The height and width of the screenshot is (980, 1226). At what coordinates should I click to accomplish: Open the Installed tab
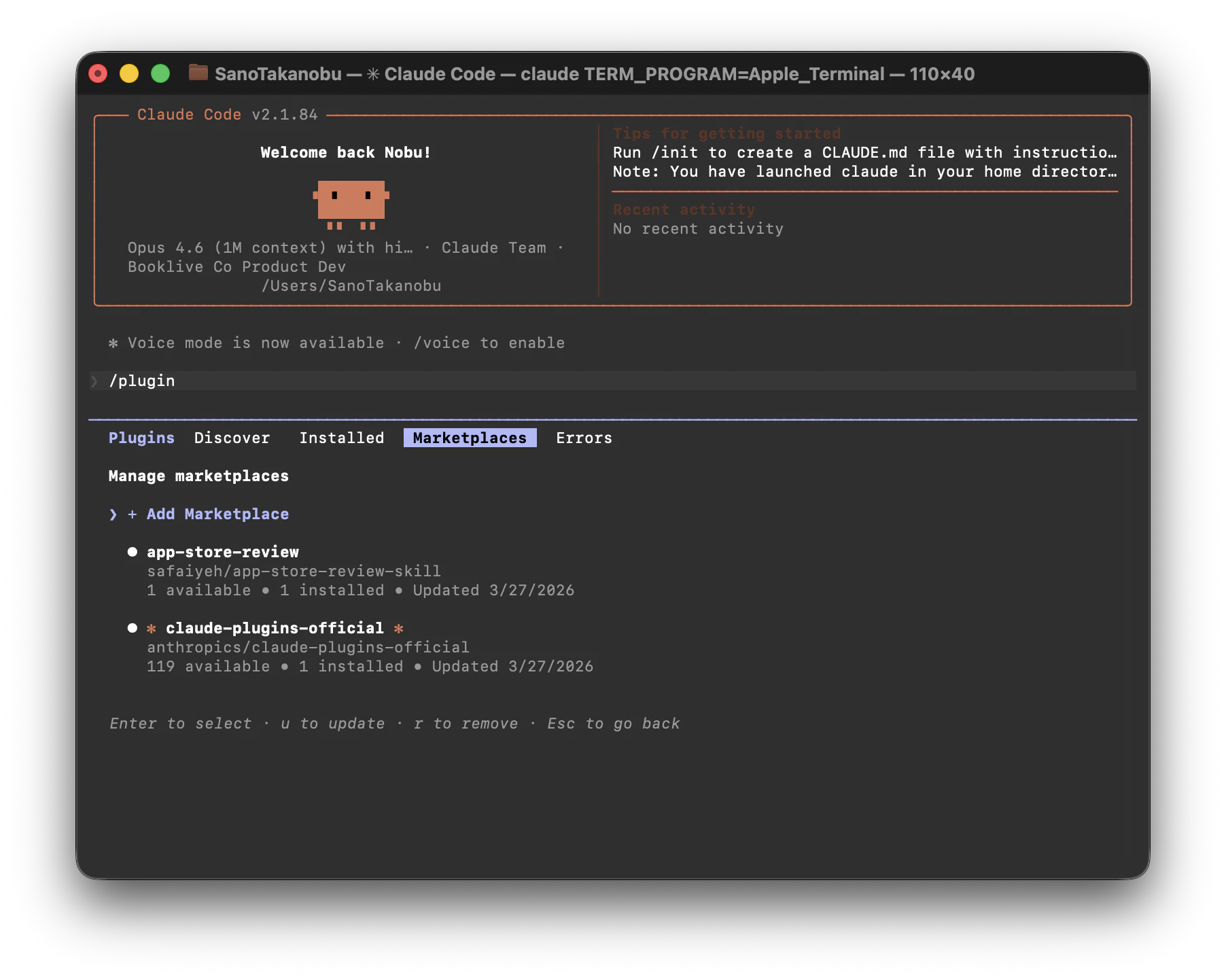point(342,438)
